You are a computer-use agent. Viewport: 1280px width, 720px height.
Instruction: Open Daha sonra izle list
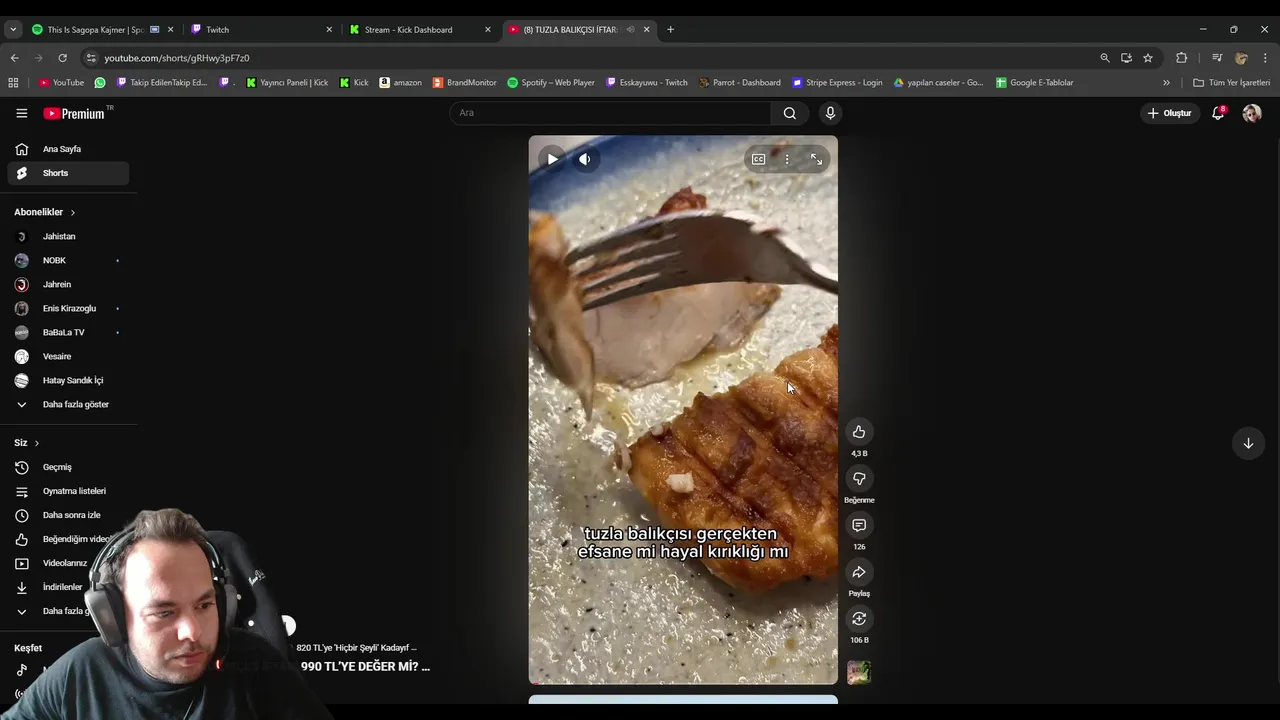pos(68,515)
